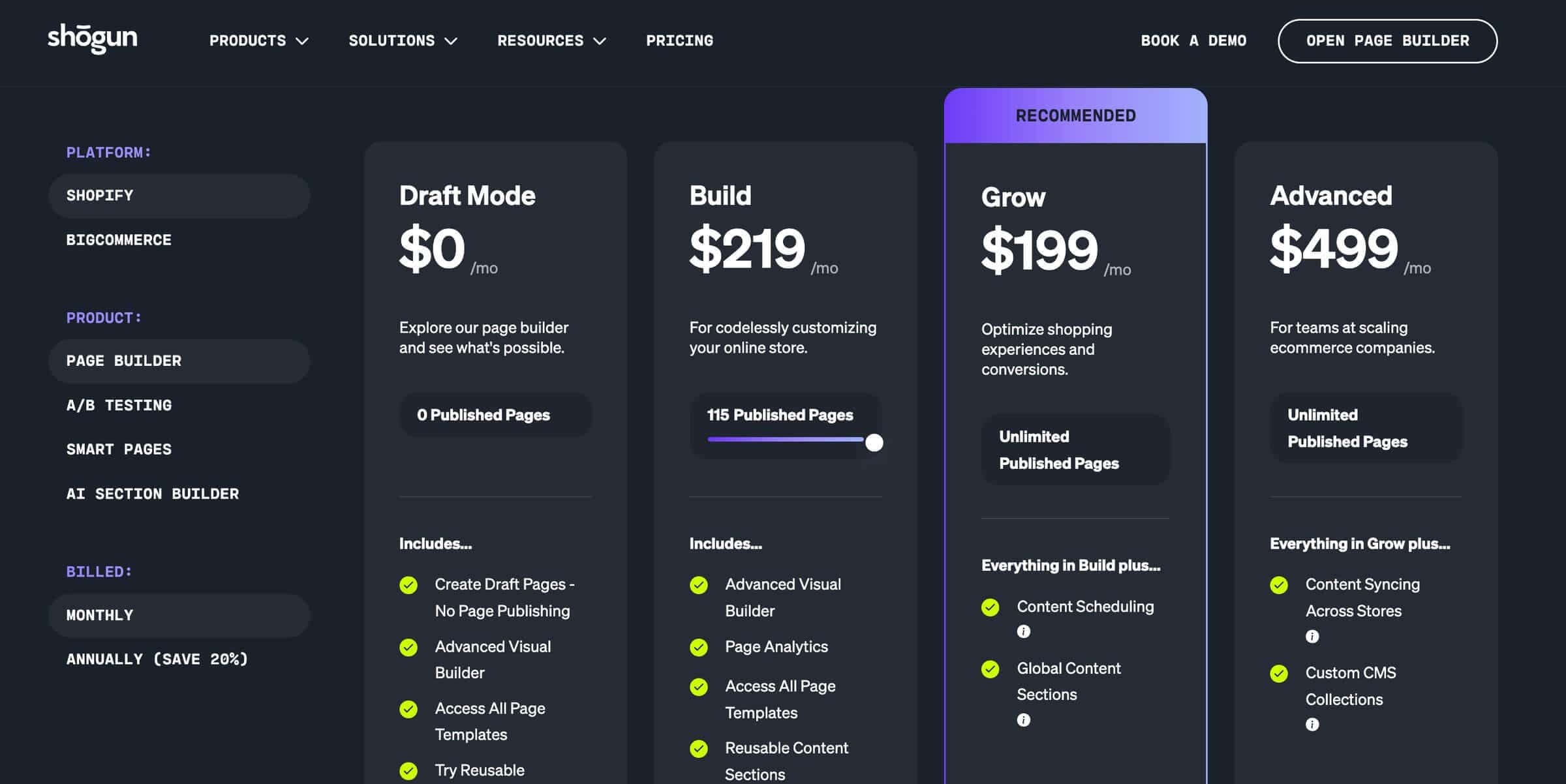Click checkmark beside Global Content Sections
Viewport: 1566px width, 784px height.
point(990,669)
